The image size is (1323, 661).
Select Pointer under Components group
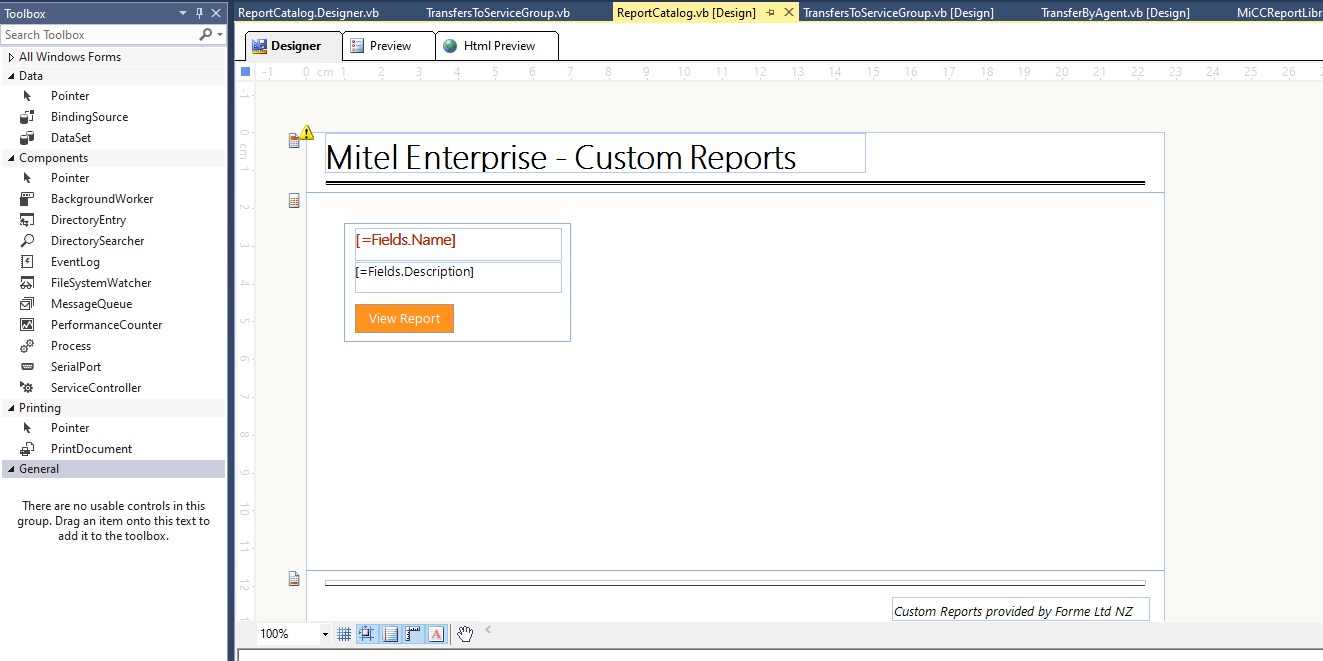tap(112, 178)
